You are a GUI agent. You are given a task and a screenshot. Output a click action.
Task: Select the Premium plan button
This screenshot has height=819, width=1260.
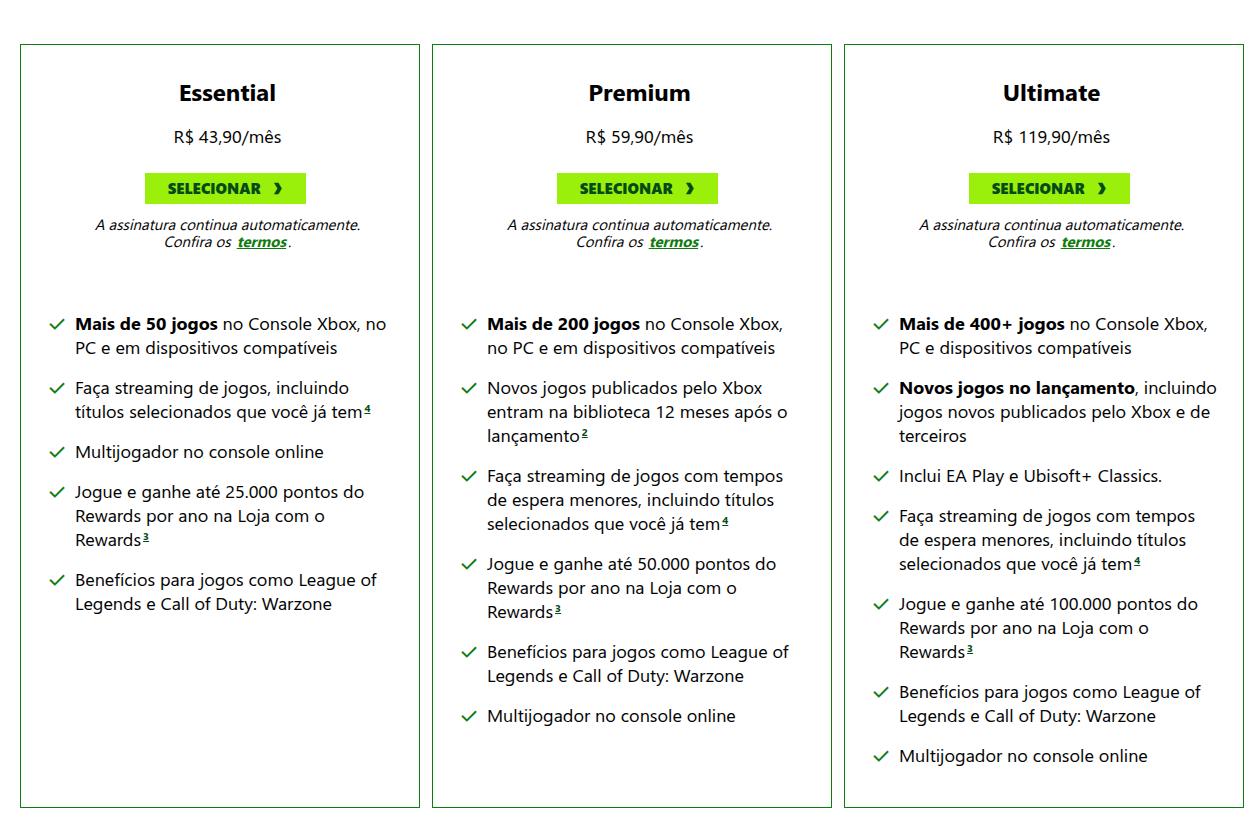pyautogui.click(x=637, y=188)
